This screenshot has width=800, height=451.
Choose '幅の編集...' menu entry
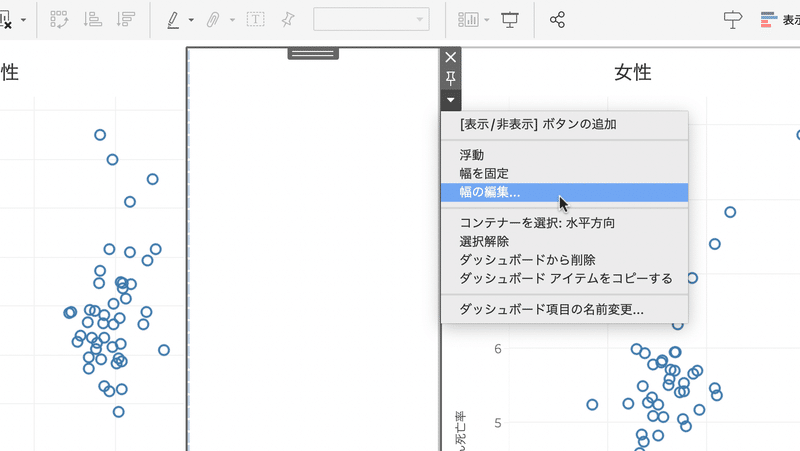(564, 192)
